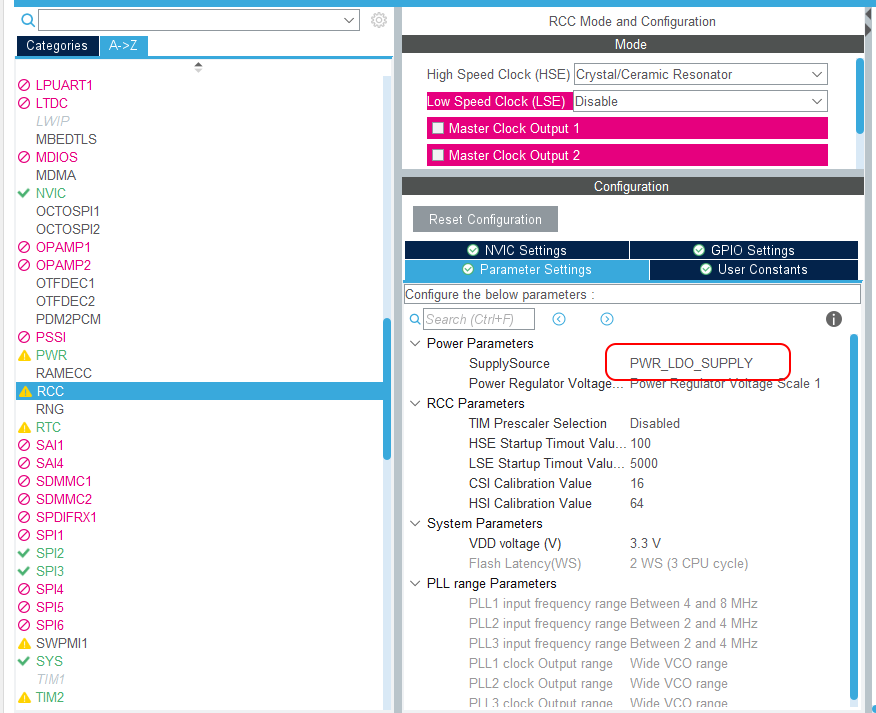Click the search magnifier icon above categories
This screenshot has height=713, width=876.
28,21
